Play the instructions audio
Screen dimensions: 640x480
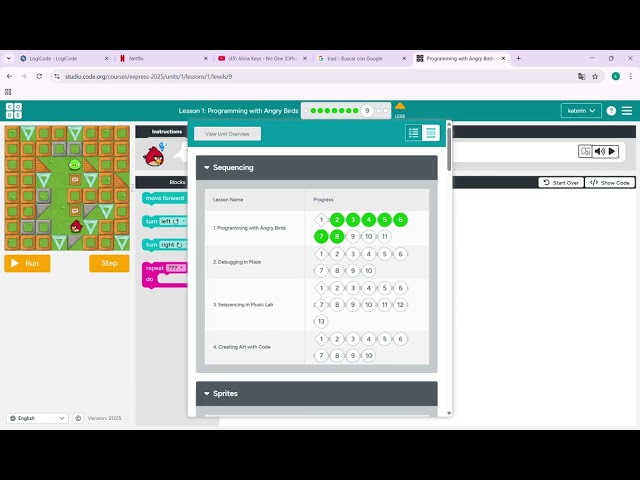(x=612, y=151)
